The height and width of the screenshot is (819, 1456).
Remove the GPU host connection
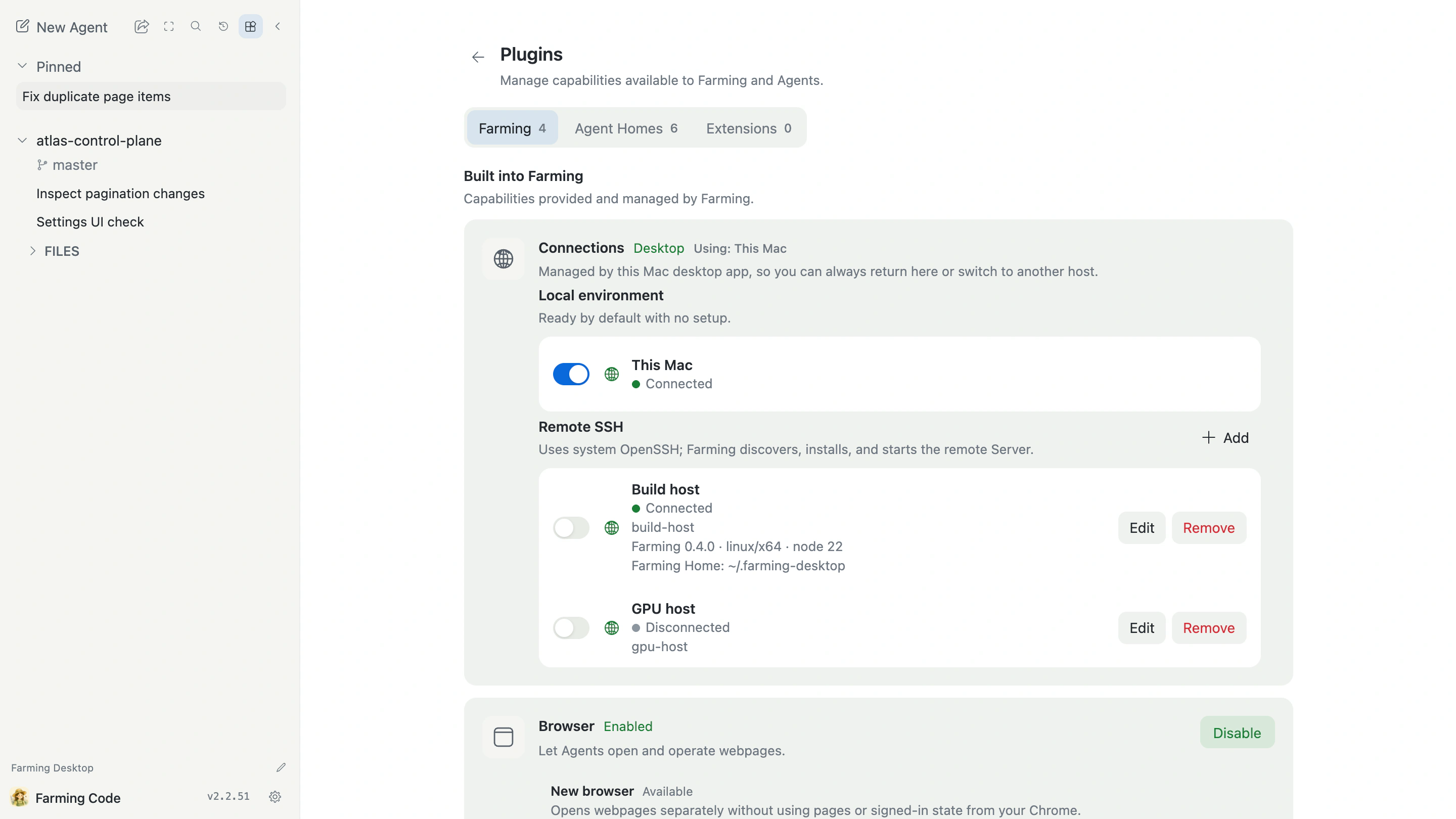(1208, 628)
